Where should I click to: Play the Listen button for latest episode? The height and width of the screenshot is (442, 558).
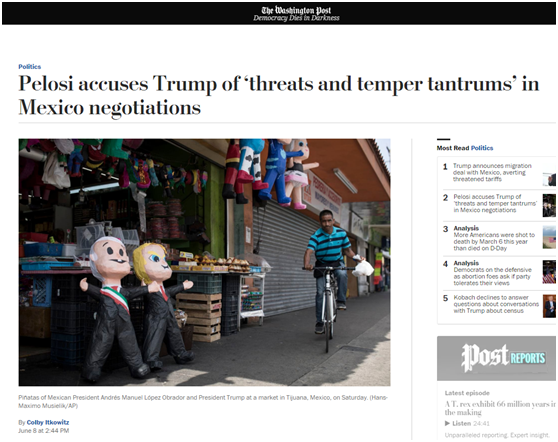coord(462,423)
